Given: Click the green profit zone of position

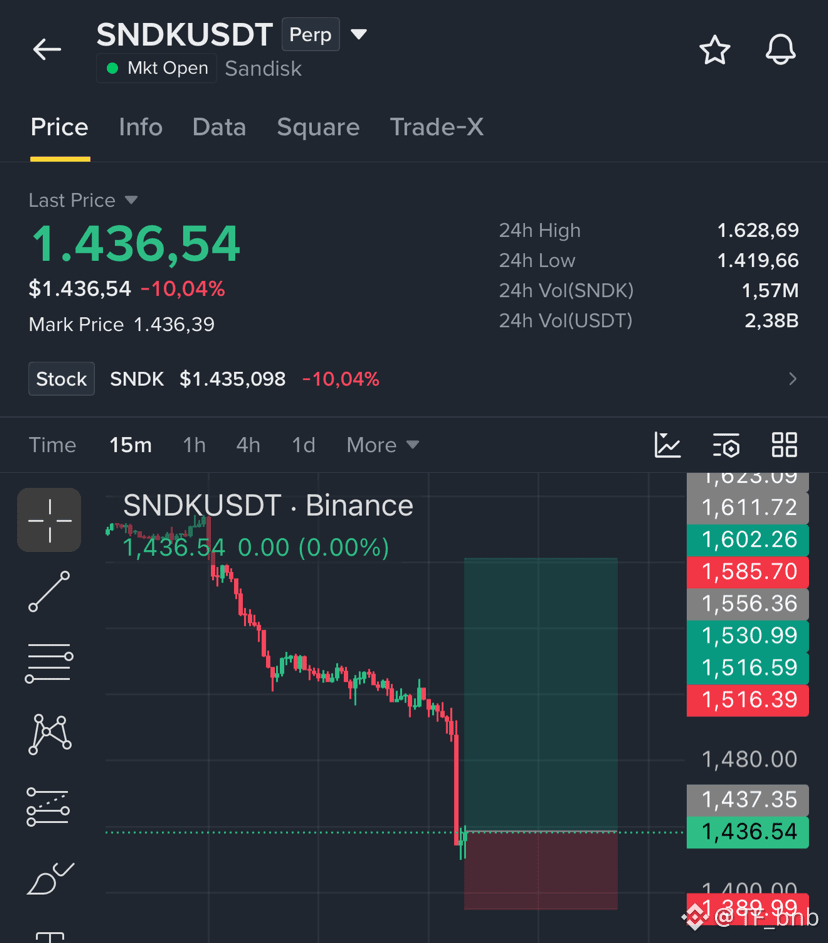Looking at the screenshot, I should coord(541,695).
